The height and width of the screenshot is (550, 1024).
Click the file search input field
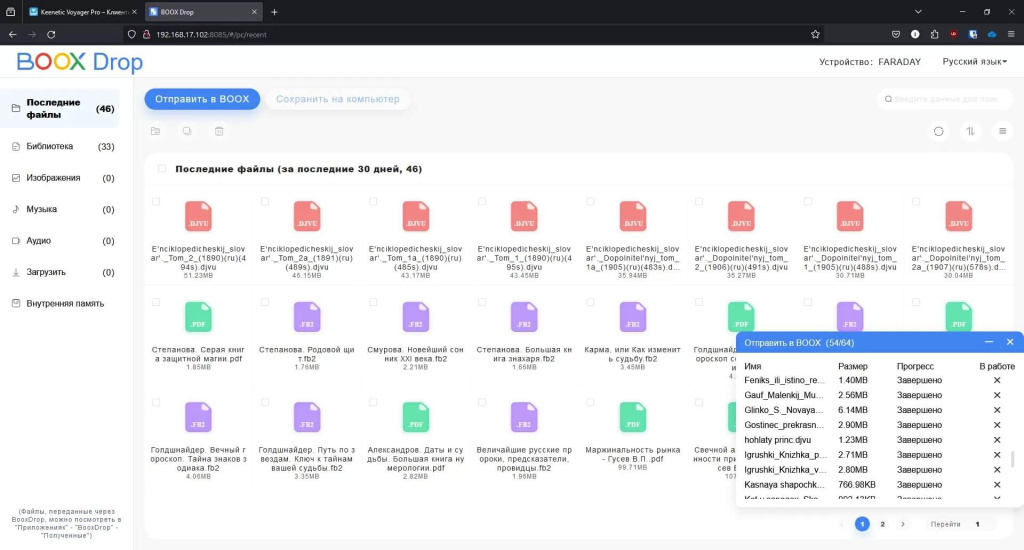pyautogui.click(x=944, y=99)
